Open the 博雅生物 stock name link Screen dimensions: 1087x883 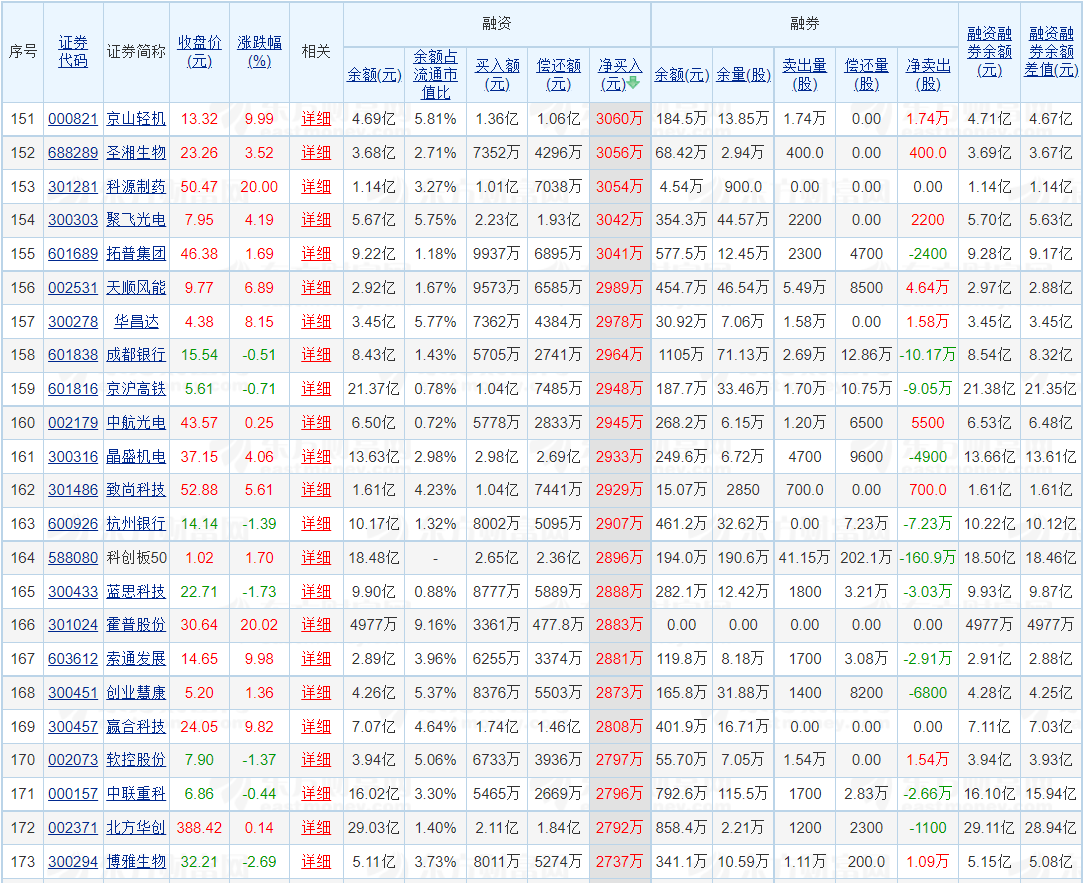136,861
